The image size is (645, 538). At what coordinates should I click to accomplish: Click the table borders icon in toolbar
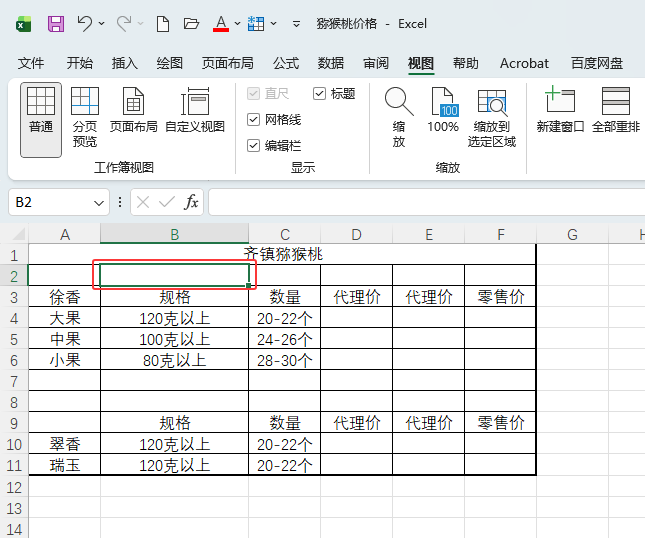(x=256, y=24)
